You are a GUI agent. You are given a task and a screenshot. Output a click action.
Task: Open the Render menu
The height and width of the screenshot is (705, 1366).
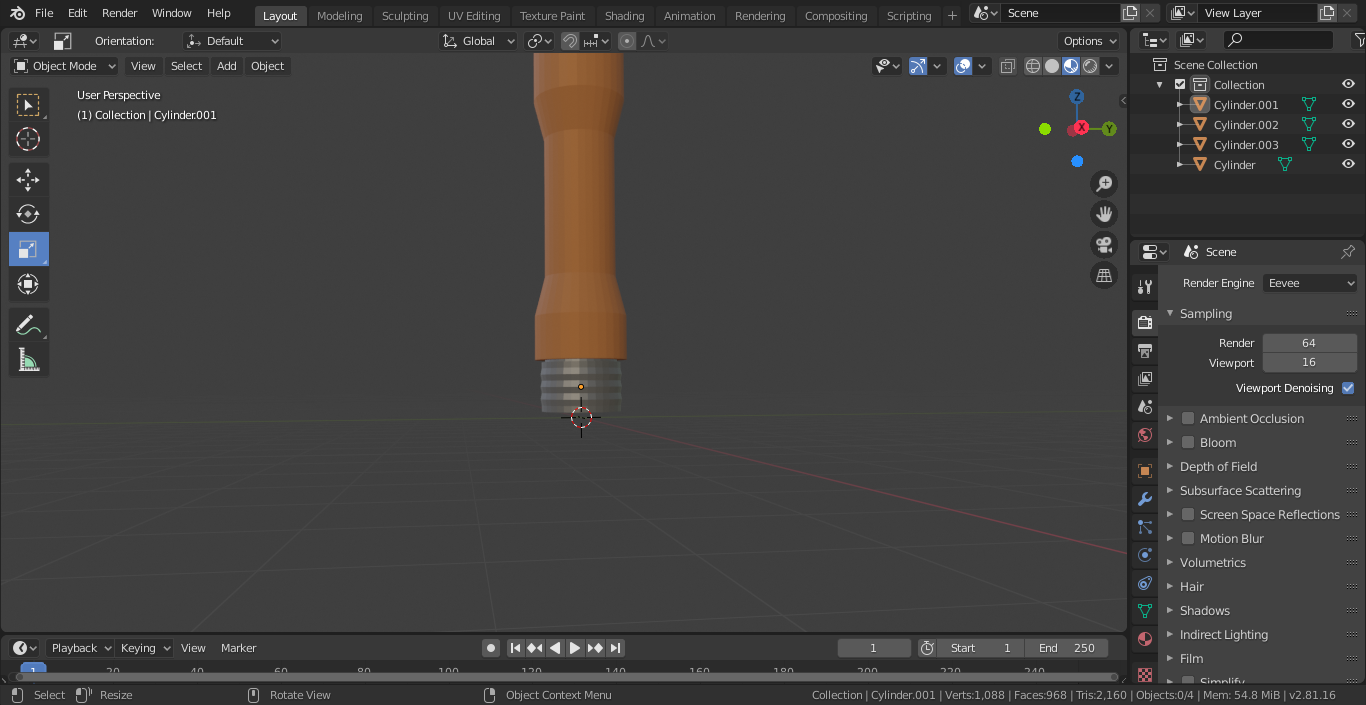click(120, 13)
